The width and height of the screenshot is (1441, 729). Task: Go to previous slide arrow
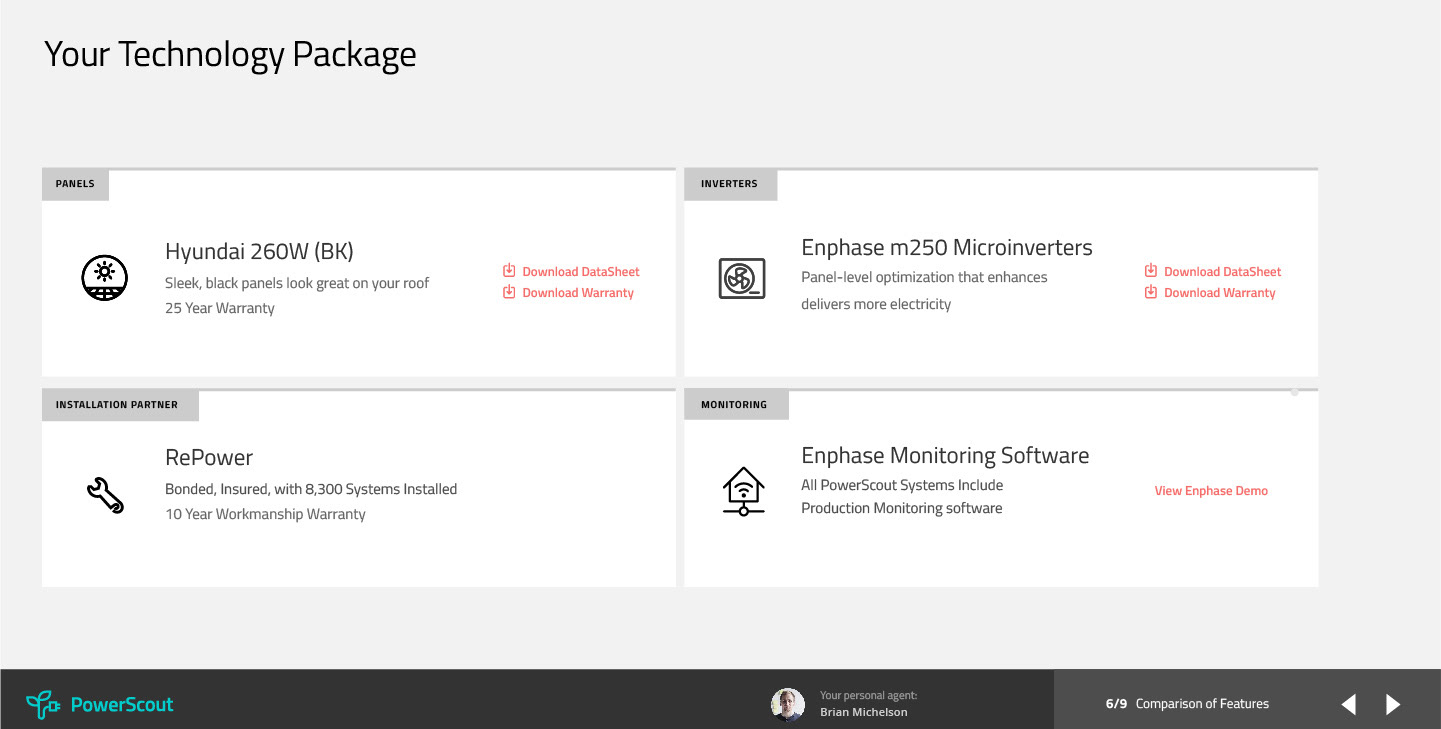point(1348,704)
